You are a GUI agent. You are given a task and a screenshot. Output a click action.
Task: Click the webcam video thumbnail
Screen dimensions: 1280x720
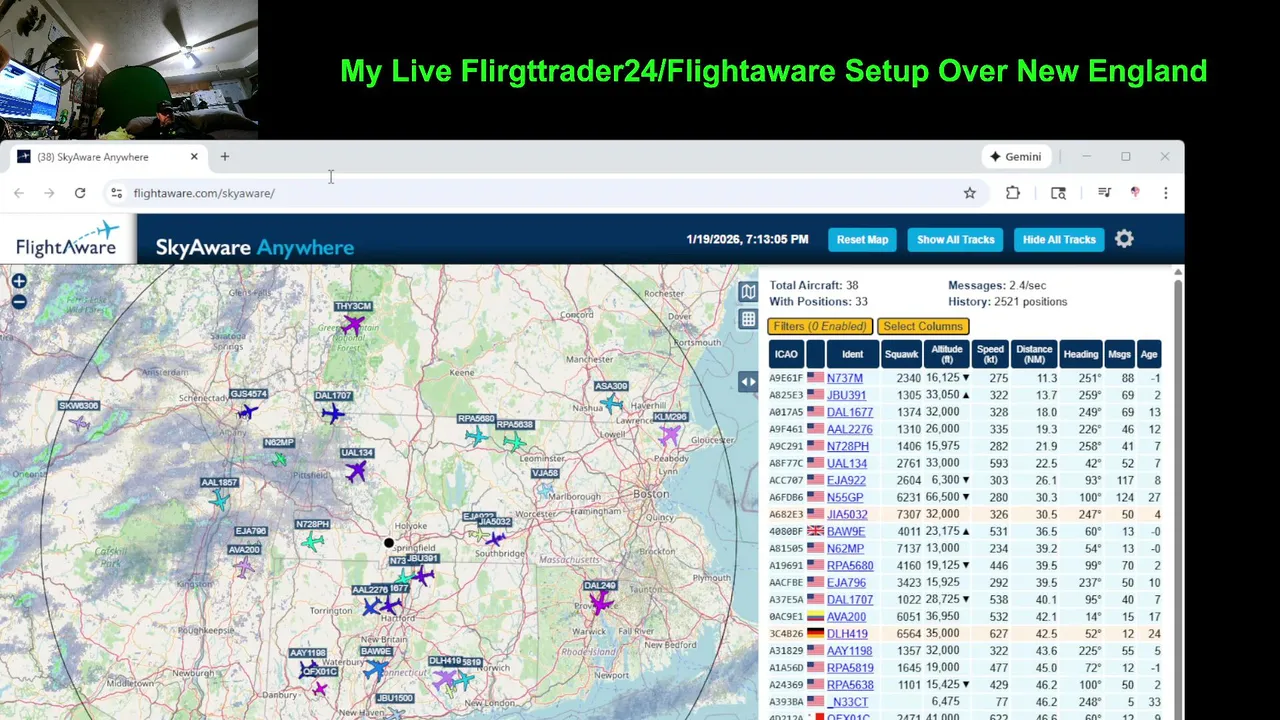click(x=129, y=70)
